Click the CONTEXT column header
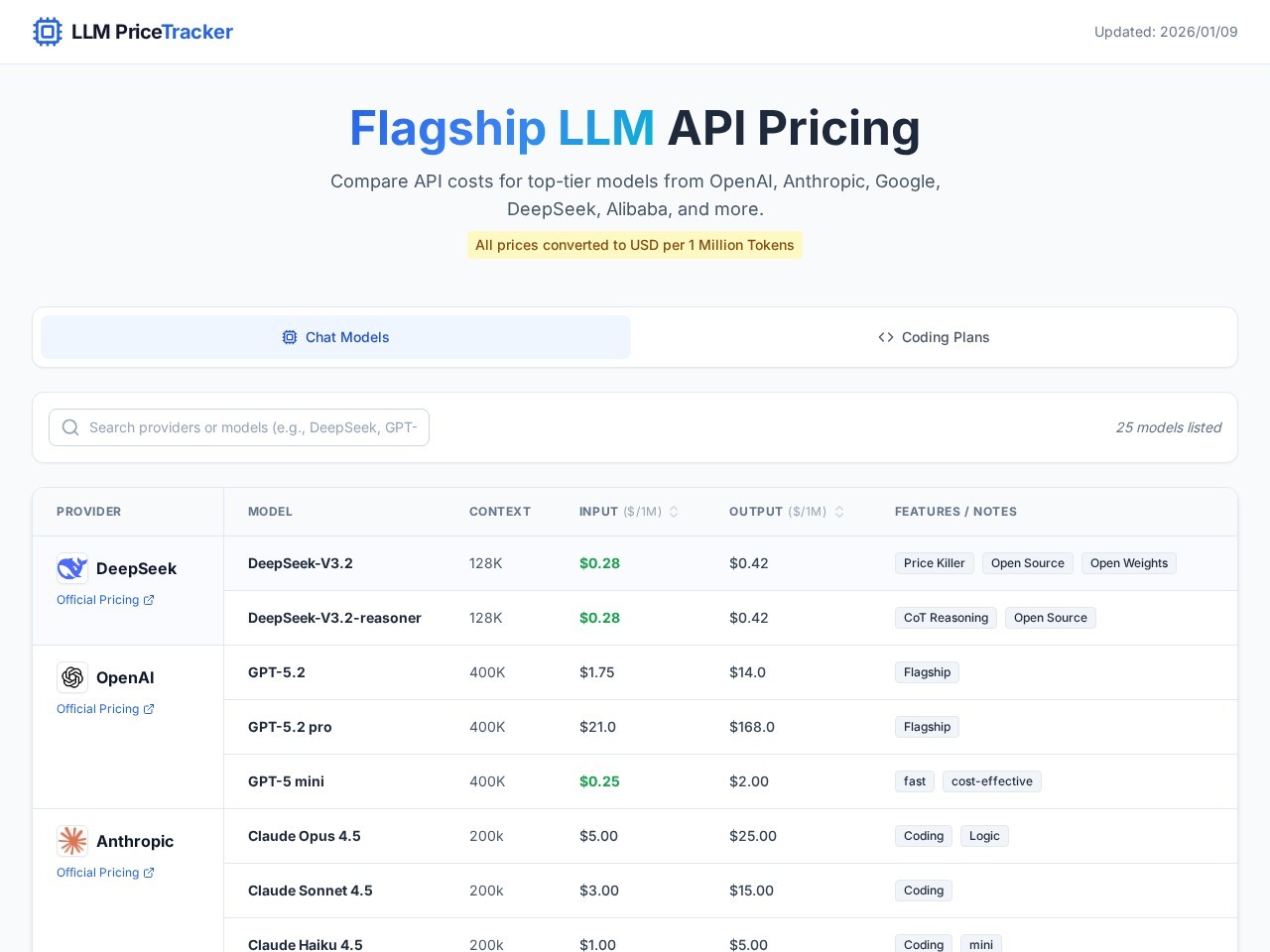 [500, 512]
